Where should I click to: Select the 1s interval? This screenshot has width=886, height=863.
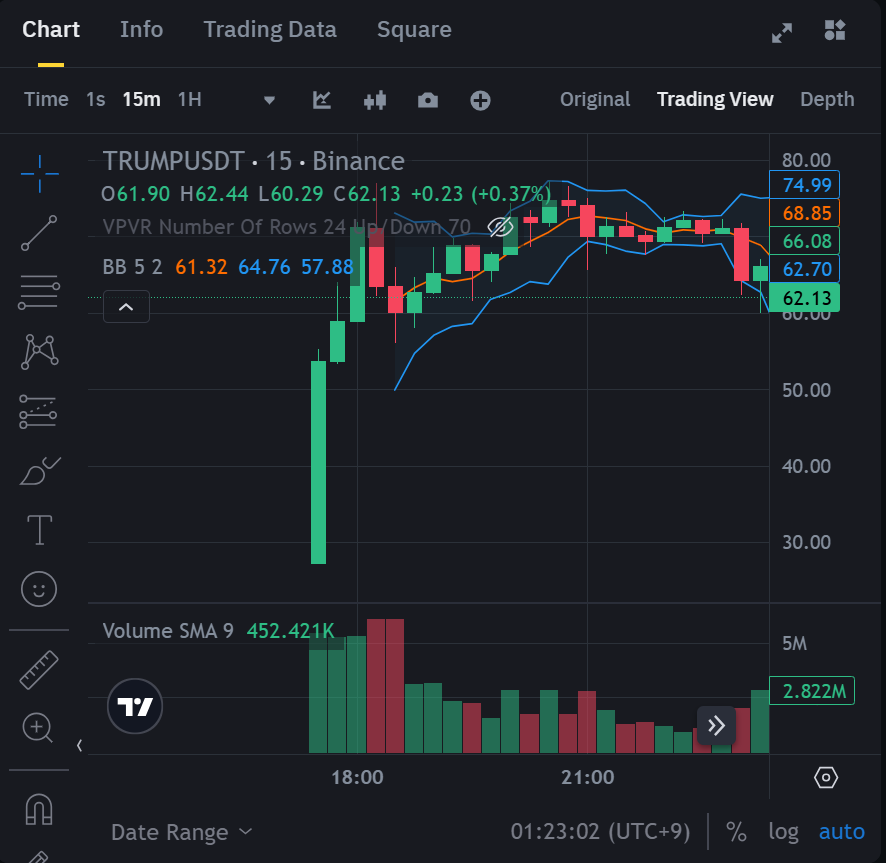click(x=95, y=99)
